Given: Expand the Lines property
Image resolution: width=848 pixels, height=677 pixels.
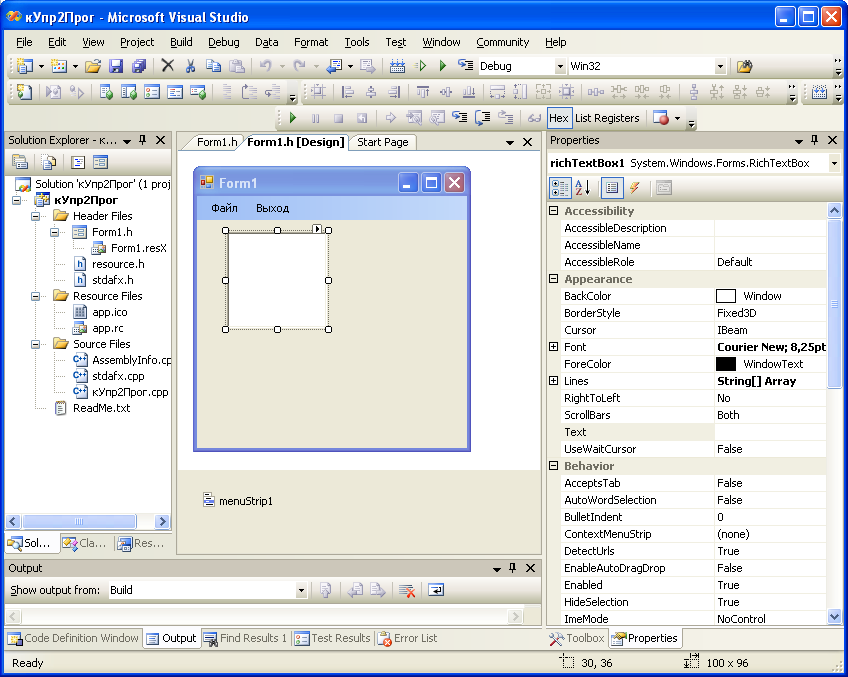Looking at the screenshot, I should tap(553, 381).
